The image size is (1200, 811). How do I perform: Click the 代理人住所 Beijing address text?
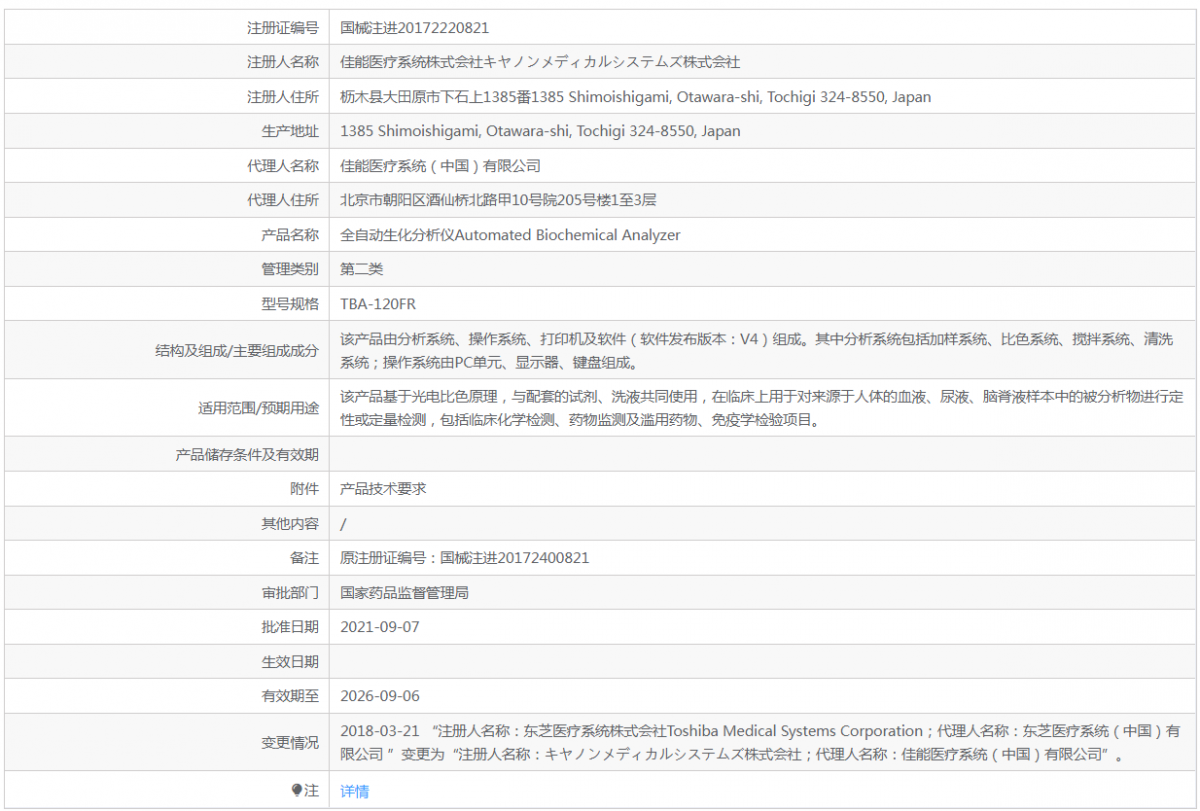click(498, 200)
